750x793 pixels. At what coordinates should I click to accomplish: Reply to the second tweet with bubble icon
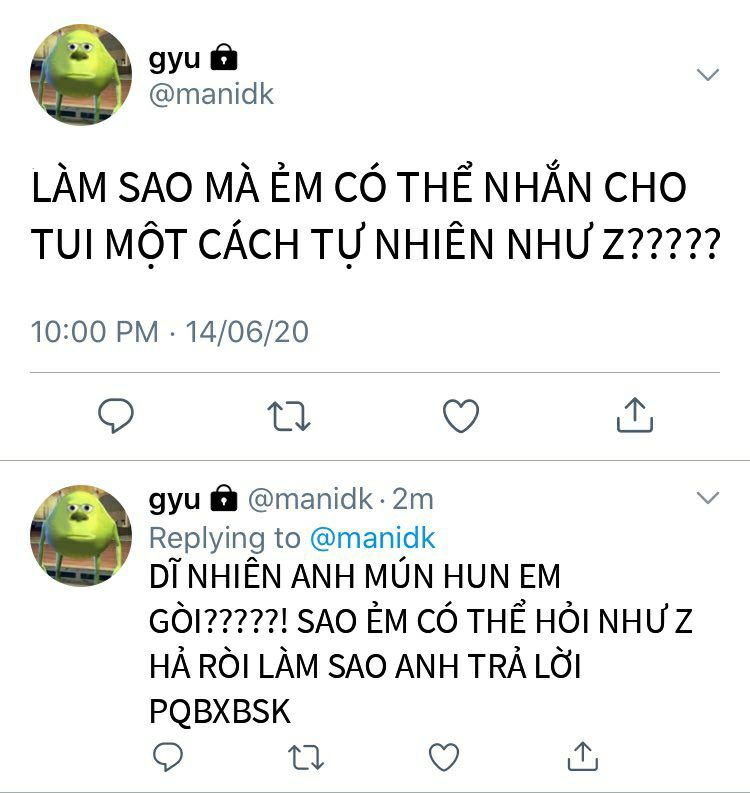(x=168, y=756)
